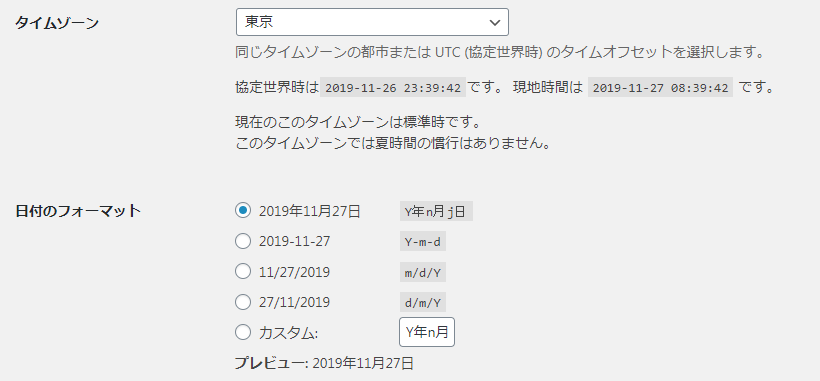Select the 2019年11月27日 radio button

pos(243,211)
